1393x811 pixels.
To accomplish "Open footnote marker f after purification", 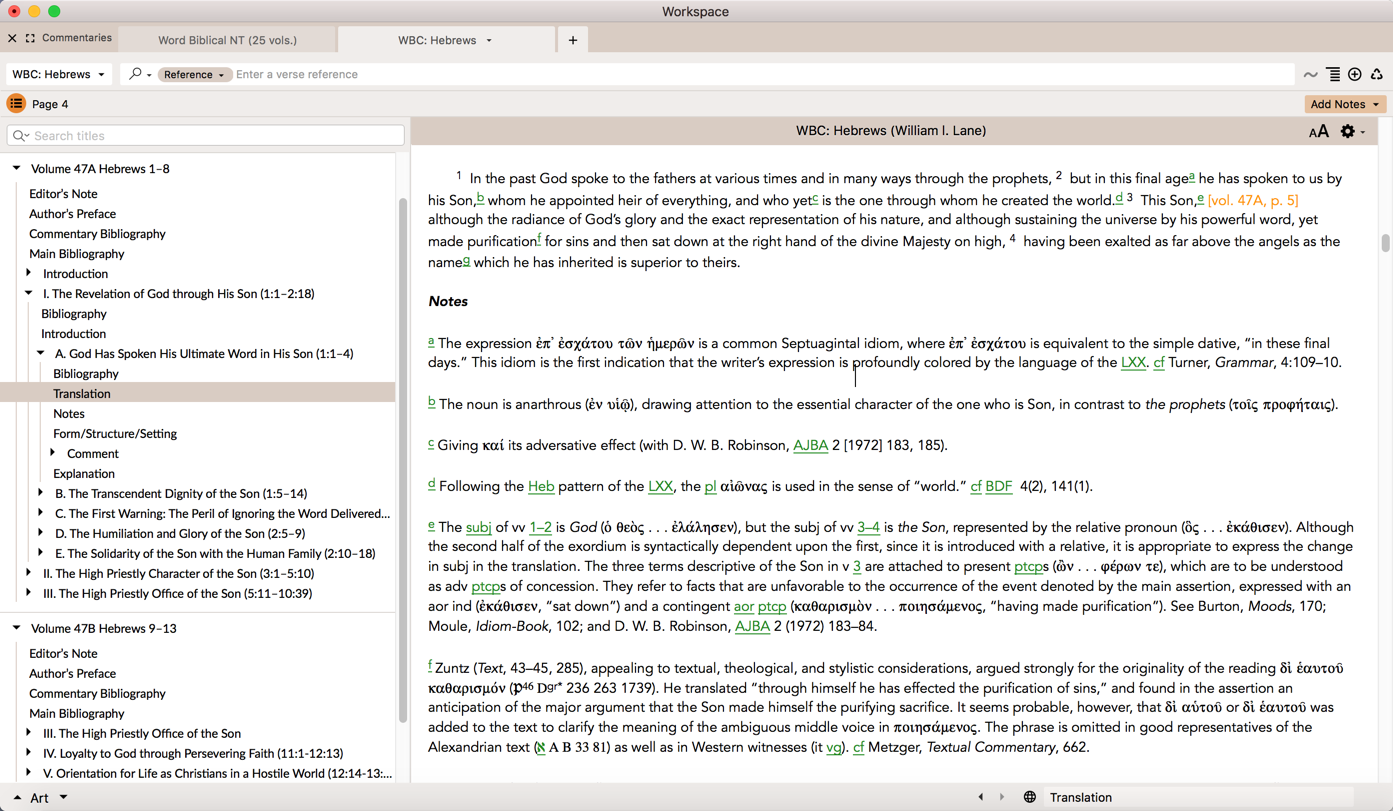I will click(539, 238).
